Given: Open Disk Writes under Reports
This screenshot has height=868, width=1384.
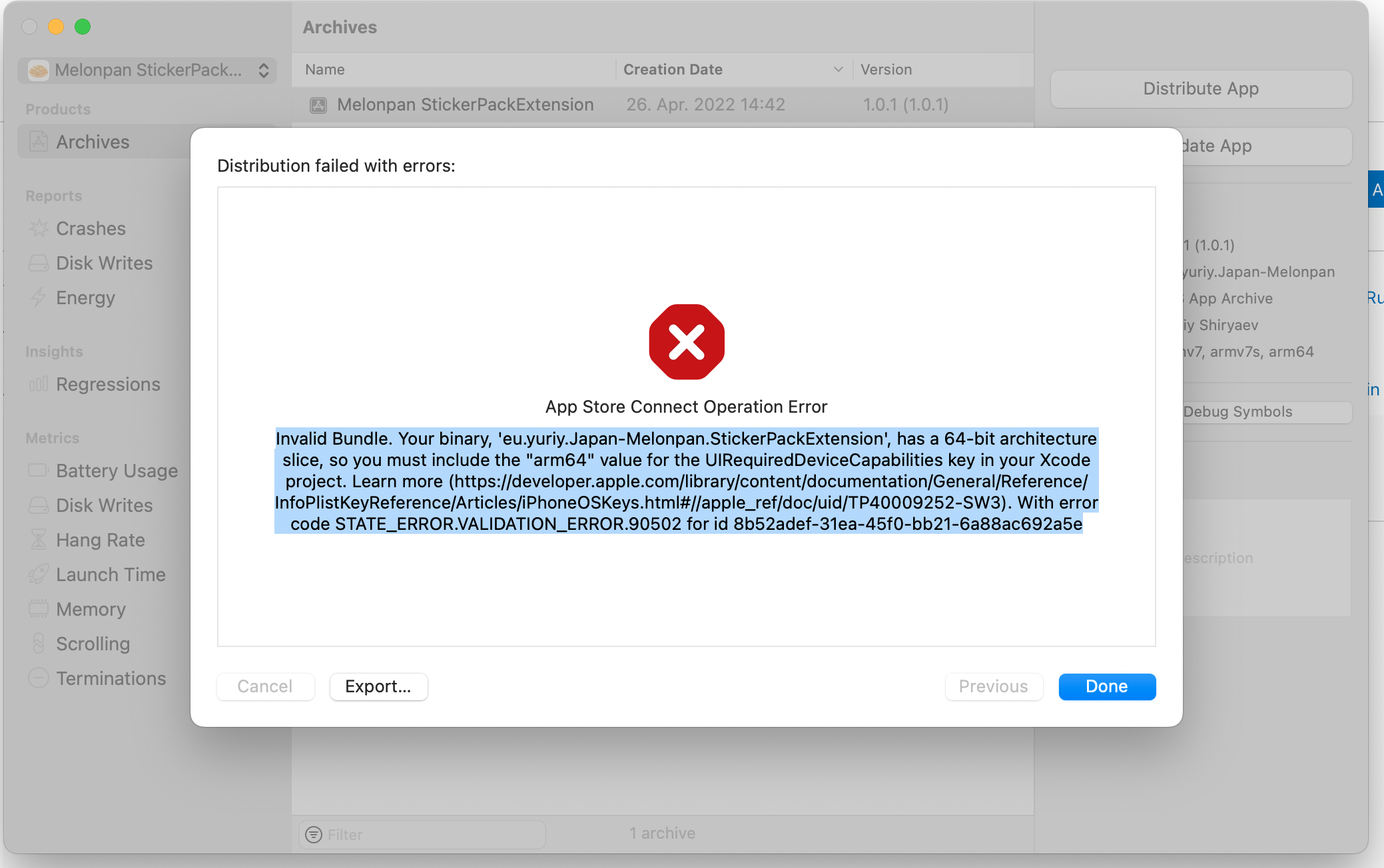Looking at the screenshot, I should click(105, 263).
